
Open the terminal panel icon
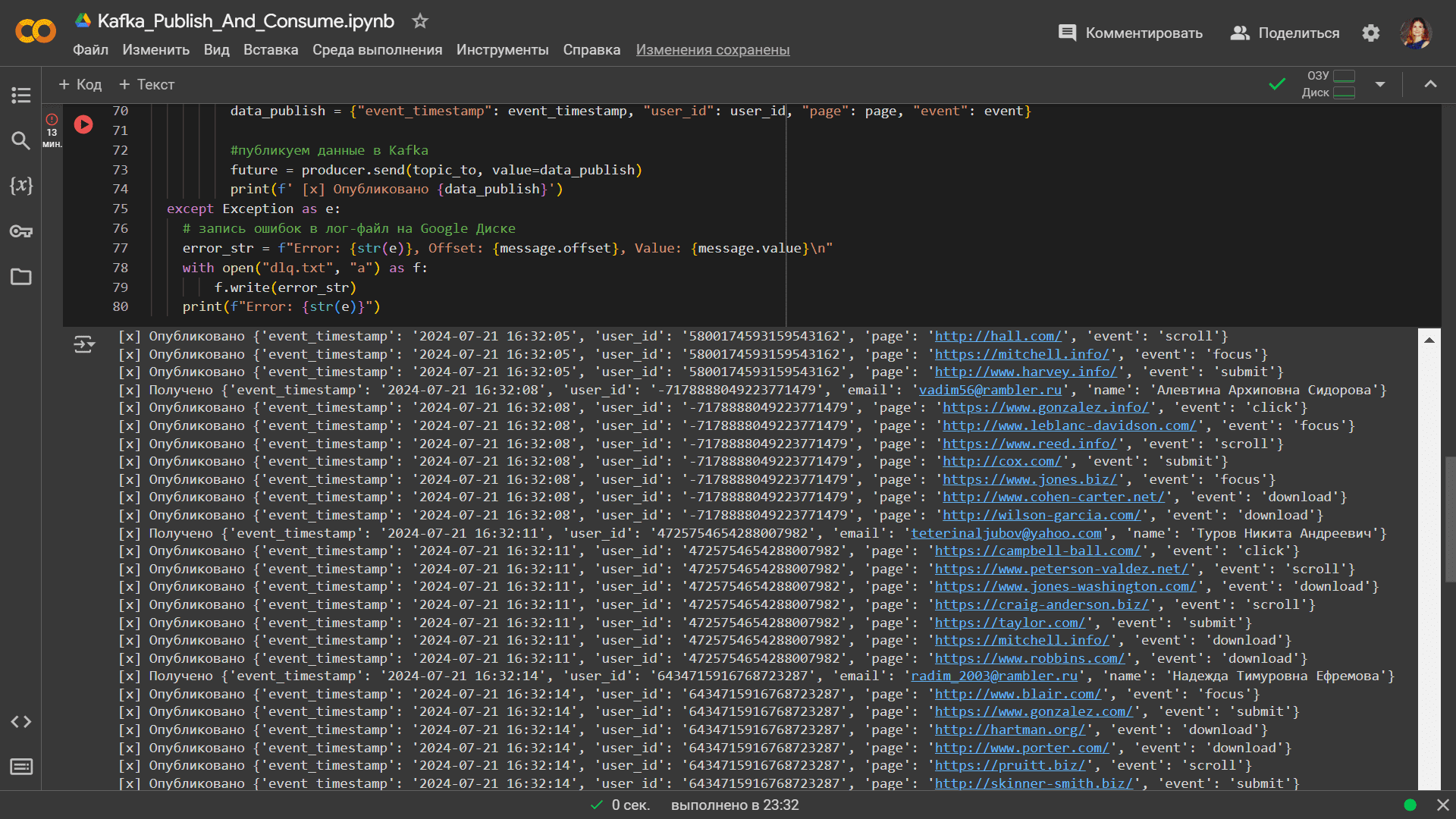[x=20, y=767]
